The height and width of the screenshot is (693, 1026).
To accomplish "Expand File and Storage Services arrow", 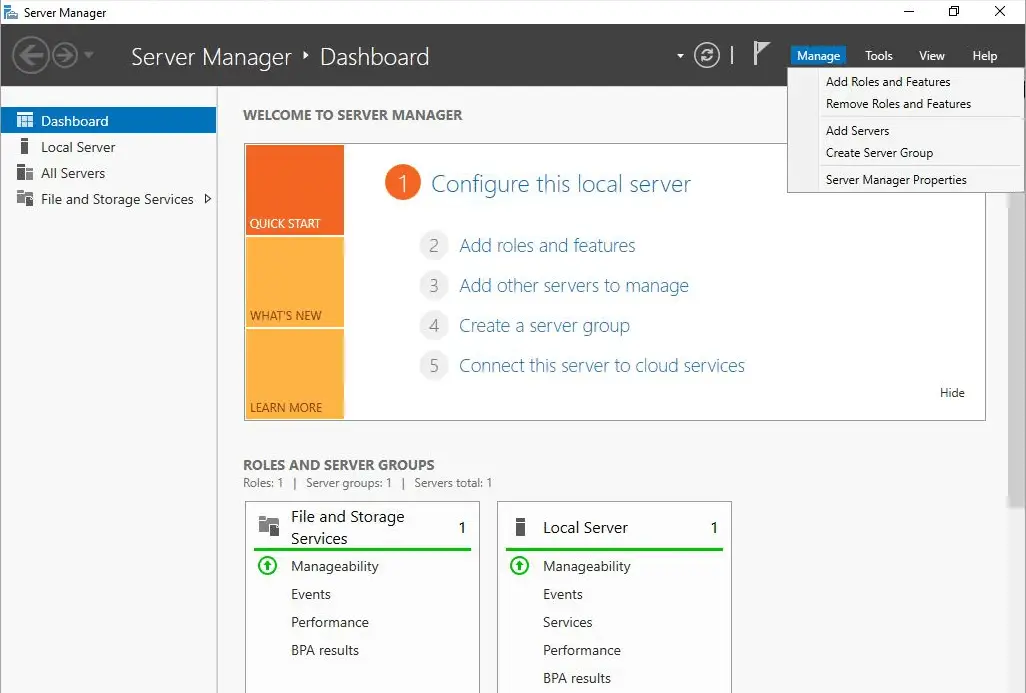I will coord(207,199).
